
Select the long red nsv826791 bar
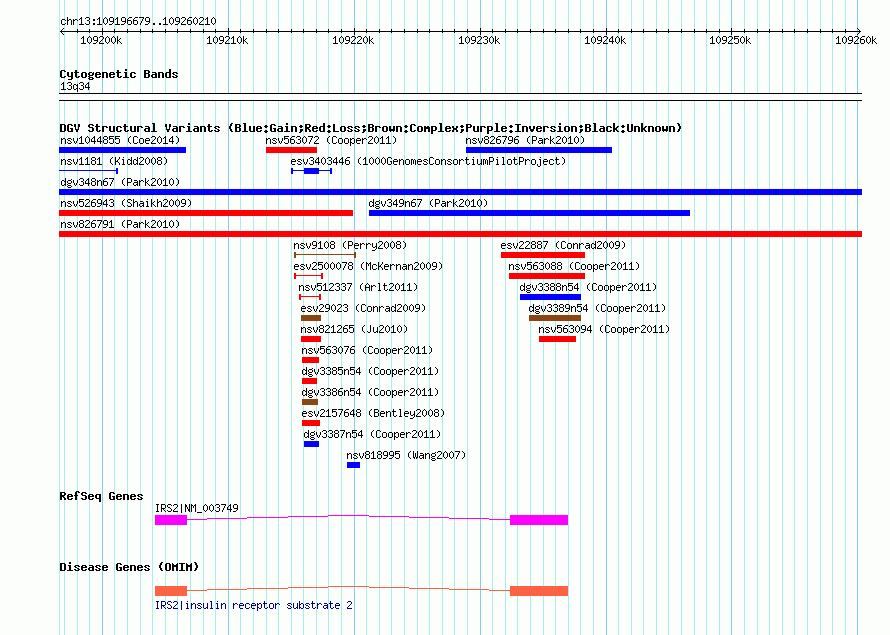(x=460, y=234)
